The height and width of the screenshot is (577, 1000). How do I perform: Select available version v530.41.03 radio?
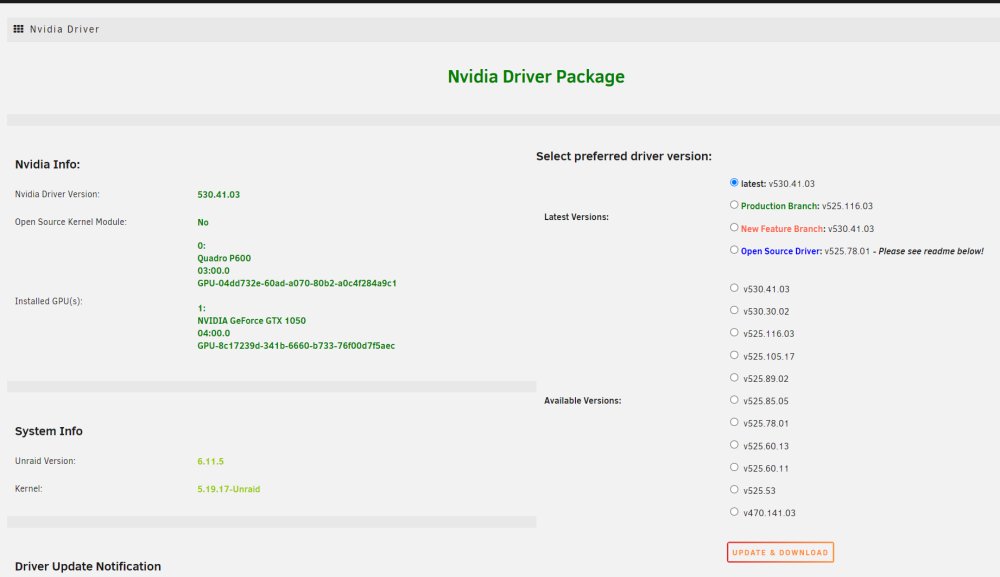coord(734,288)
